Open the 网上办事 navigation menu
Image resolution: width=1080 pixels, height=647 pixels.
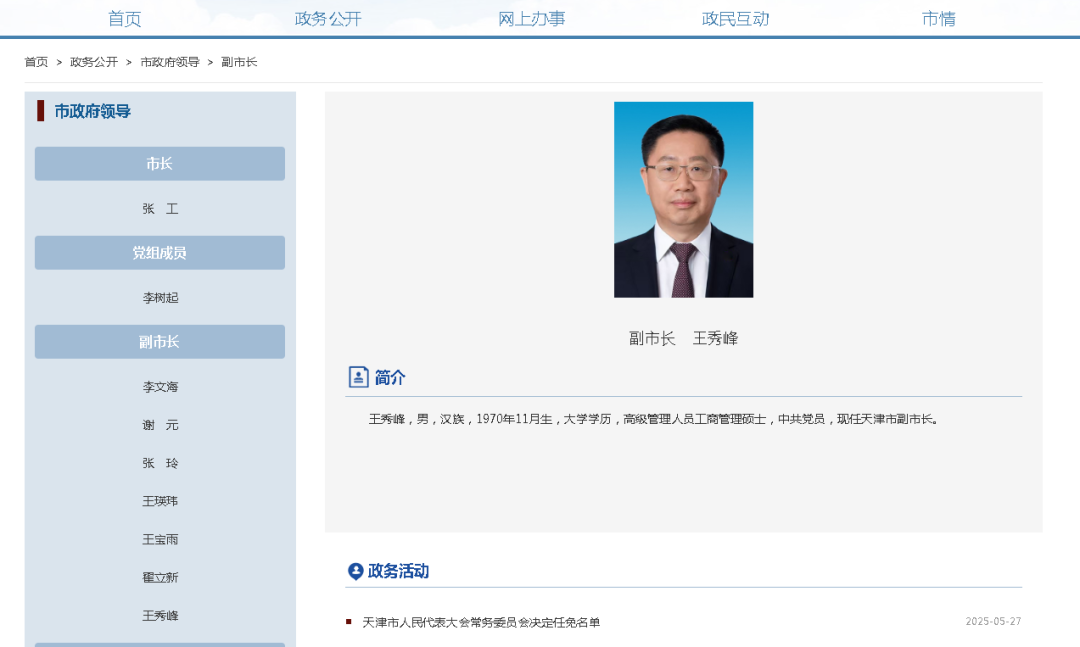click(532, 17)
